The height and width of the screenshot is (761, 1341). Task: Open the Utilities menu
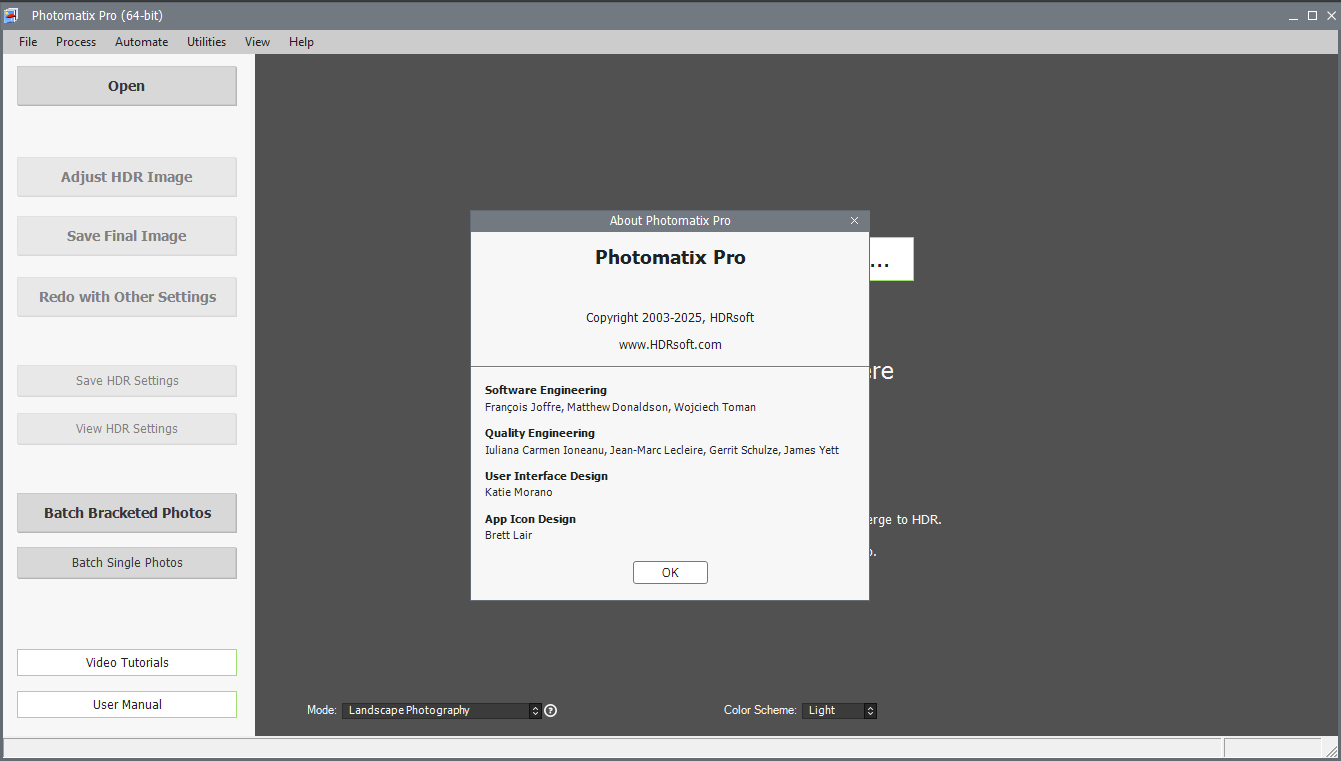[x=206, y=42]
